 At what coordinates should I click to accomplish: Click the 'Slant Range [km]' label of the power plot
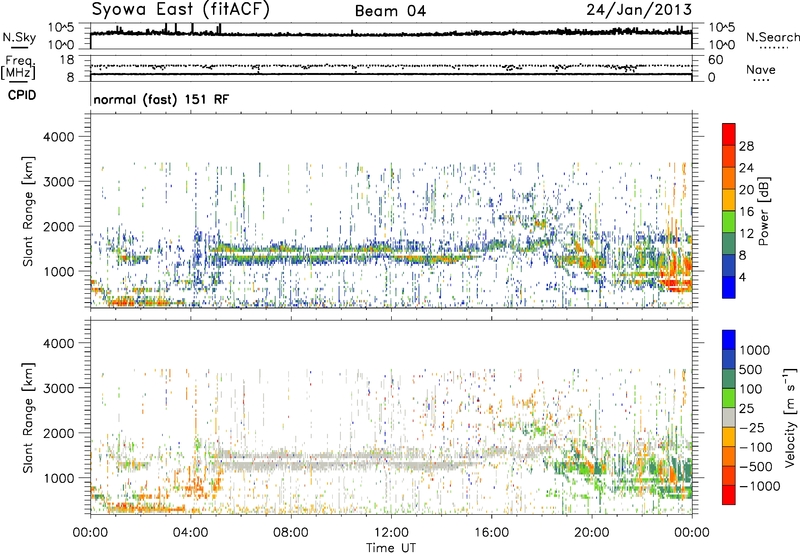(x=28, y=211)
